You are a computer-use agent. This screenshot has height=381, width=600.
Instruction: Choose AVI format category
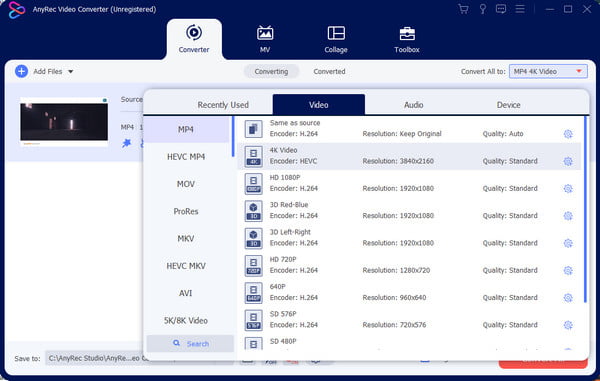point(186,293)
